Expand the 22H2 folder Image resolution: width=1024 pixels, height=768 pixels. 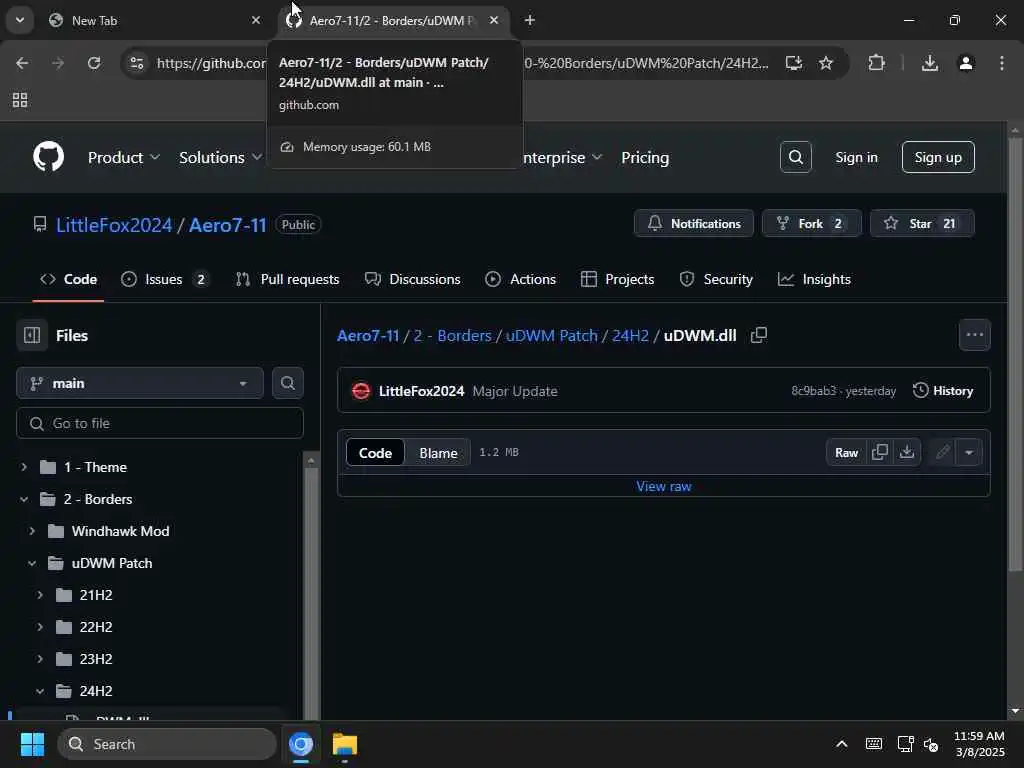40,627
